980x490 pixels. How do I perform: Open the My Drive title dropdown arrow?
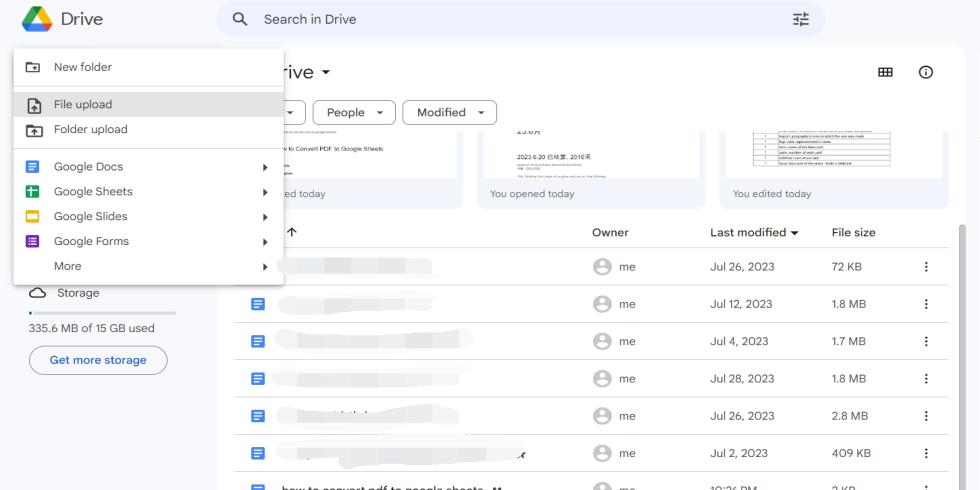pyautogui.click(x=326, y=72)
